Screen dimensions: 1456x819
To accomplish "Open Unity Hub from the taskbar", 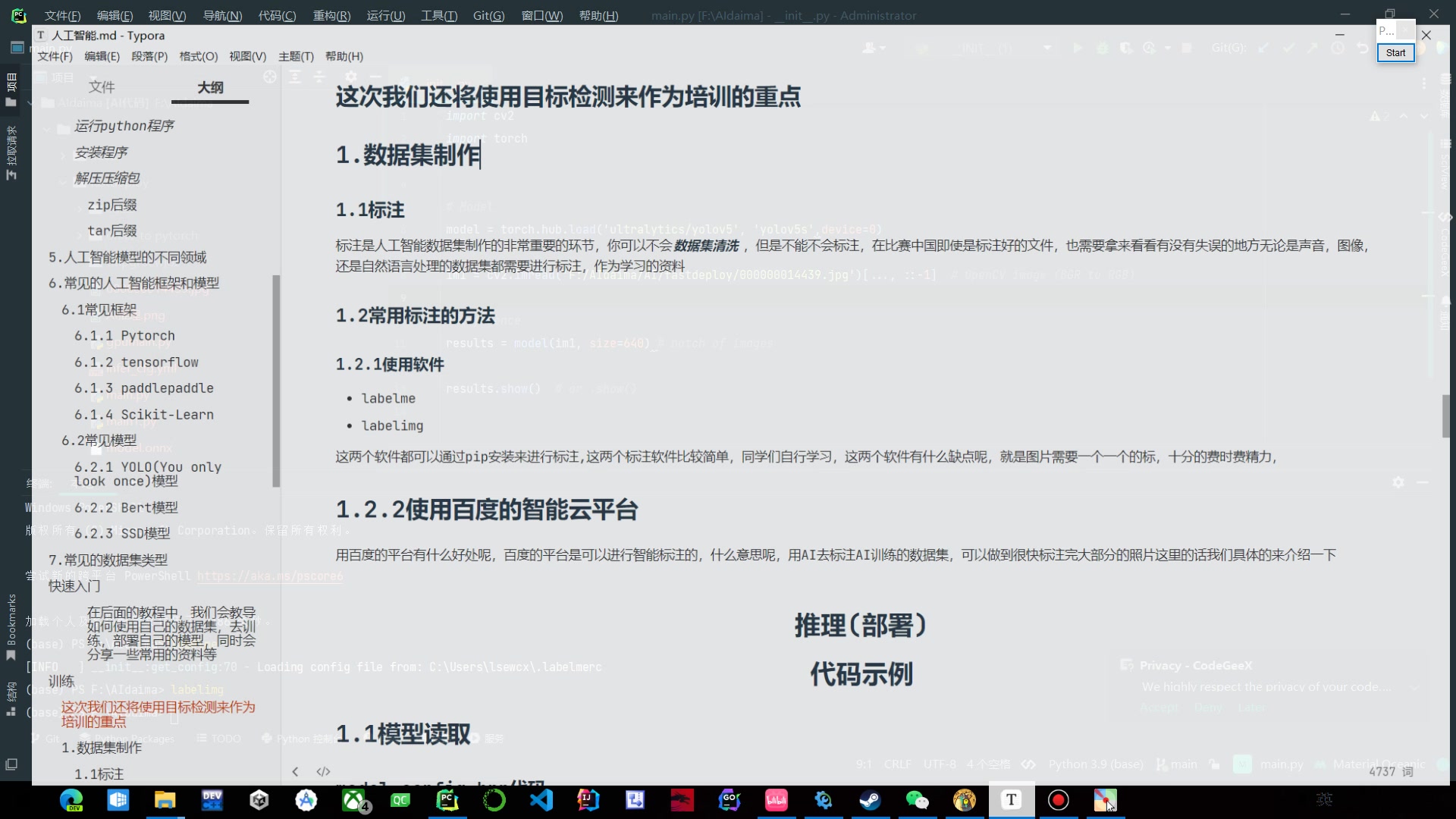I will [259, 800].
